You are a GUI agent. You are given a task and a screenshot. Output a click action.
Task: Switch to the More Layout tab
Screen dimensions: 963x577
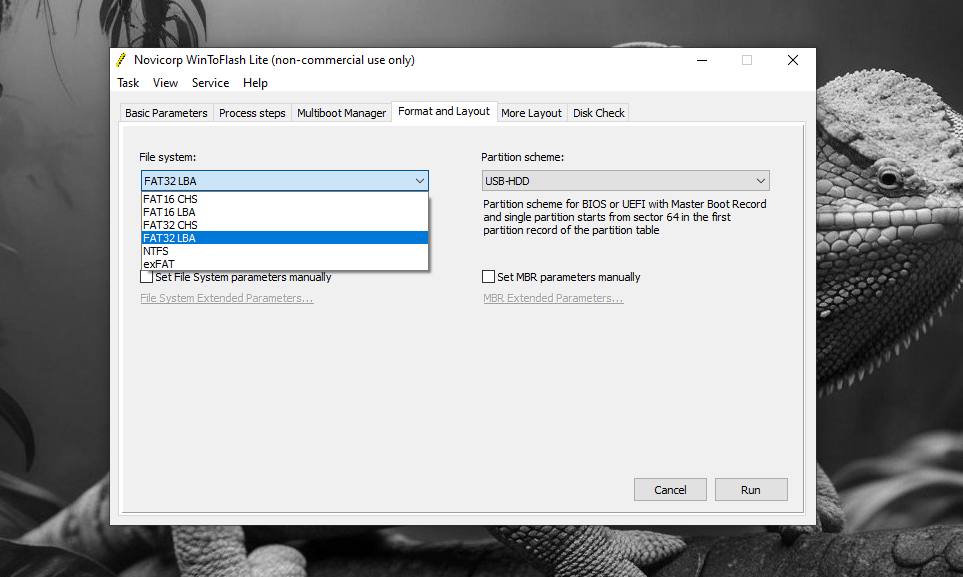click(x=531, y=113)
